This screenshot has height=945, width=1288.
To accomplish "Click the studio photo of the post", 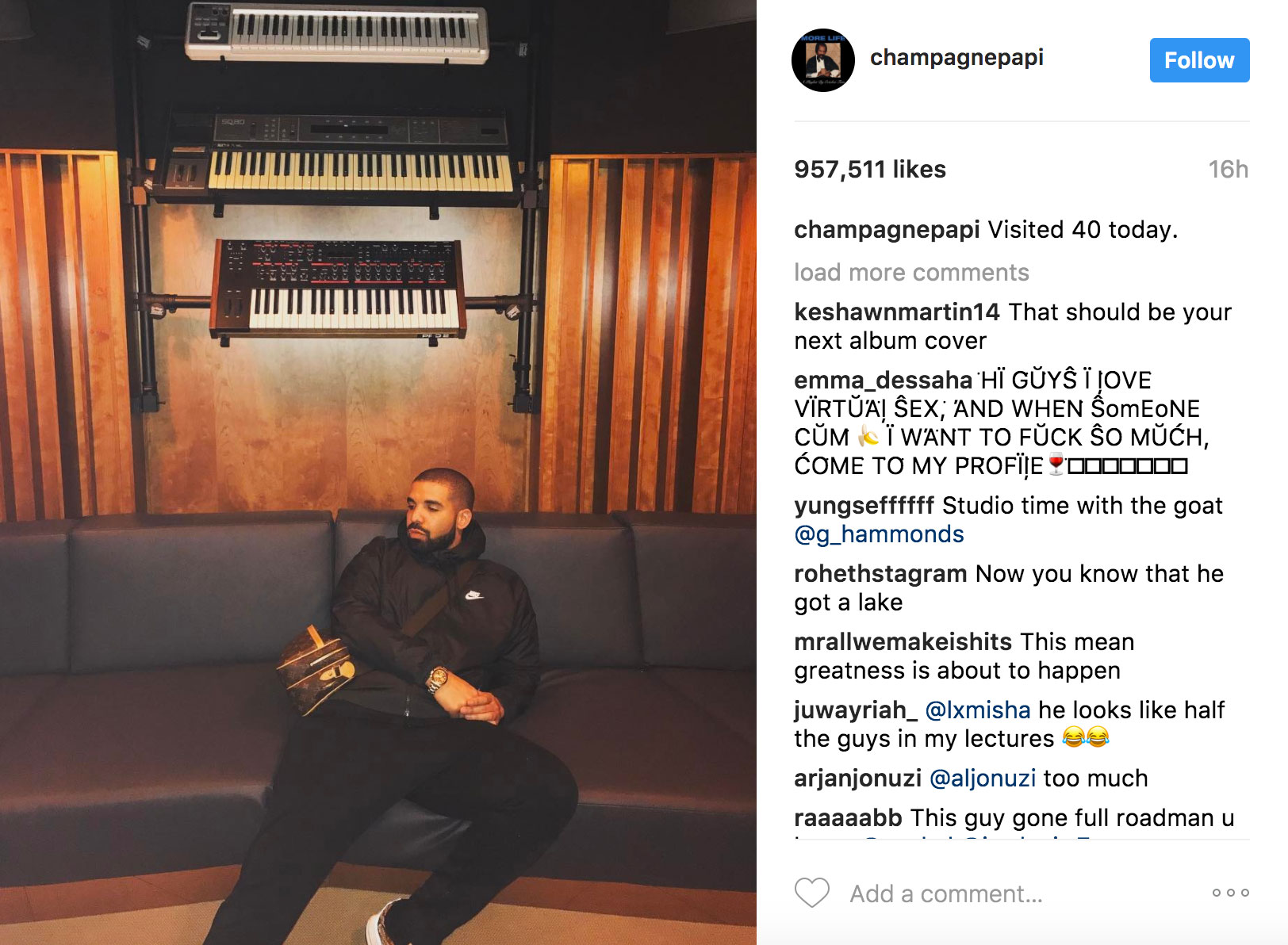I will [x=378, y=472].
